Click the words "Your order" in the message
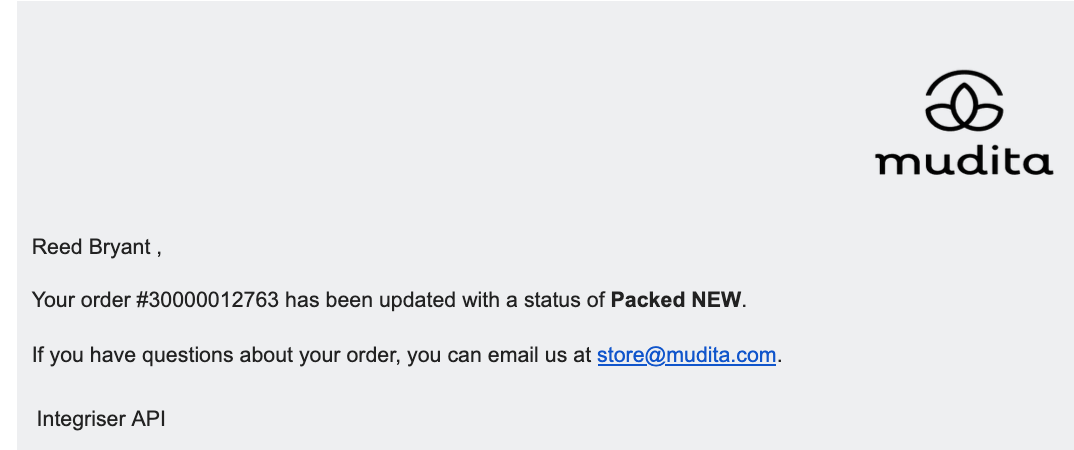The image size is (1074, 450). point(81,300)
